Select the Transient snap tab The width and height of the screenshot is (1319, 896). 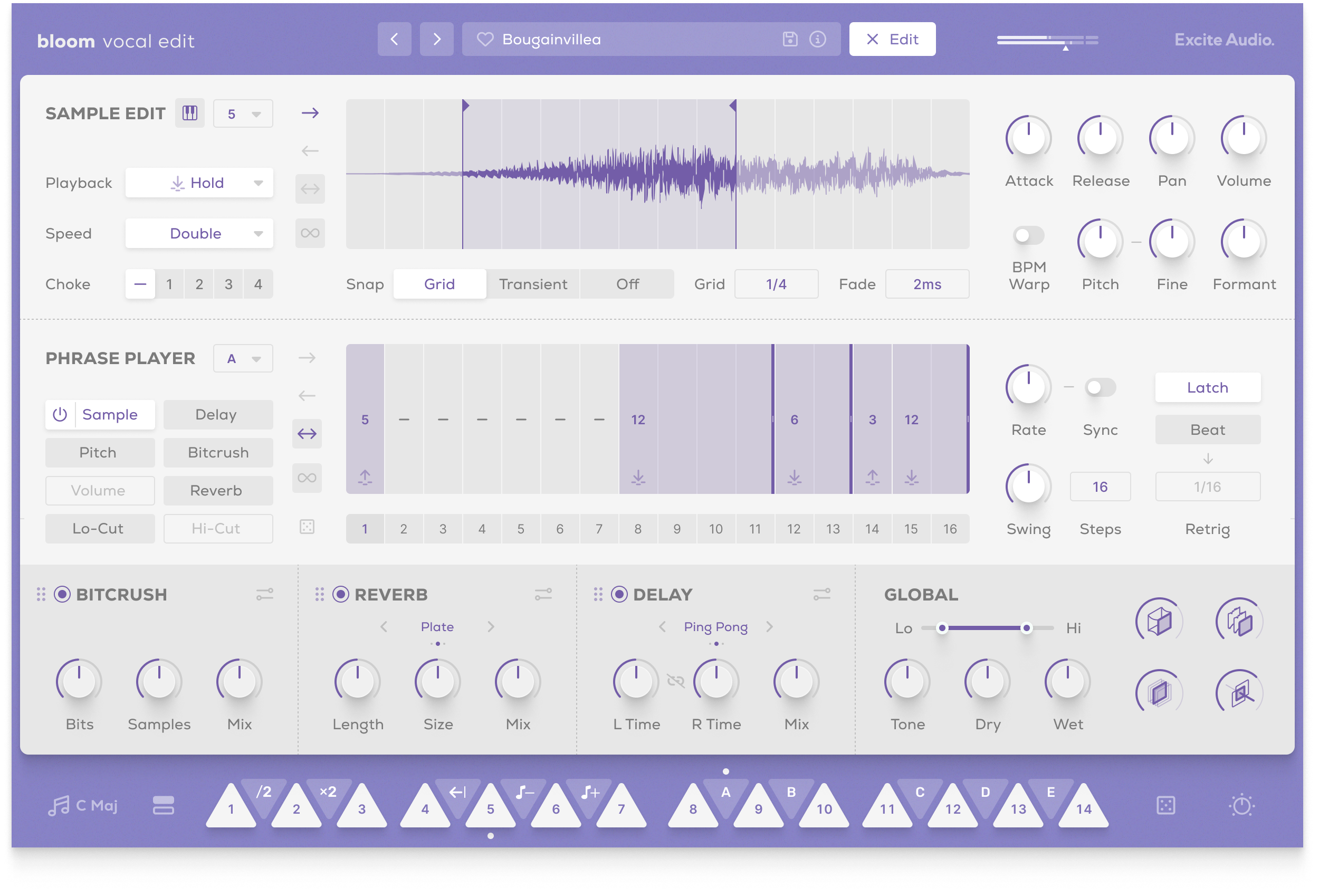(533, 284)
